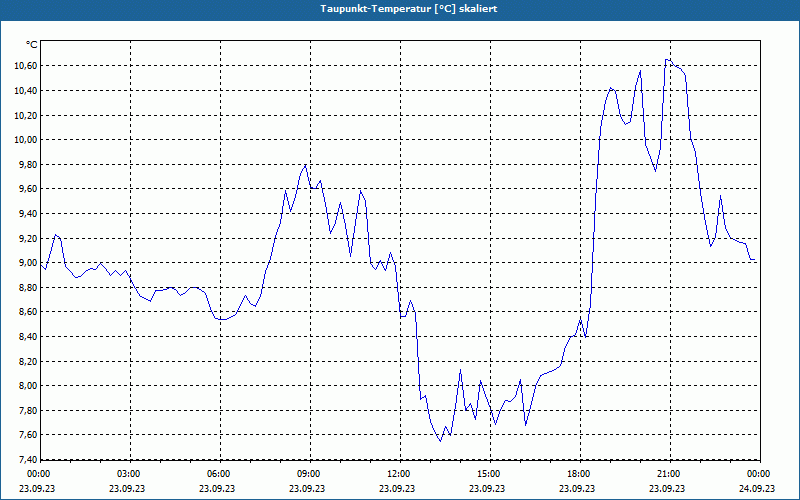The image size is (800, 500).
Task: Select the 09:00 time label
Action: (x=309, y=474)
